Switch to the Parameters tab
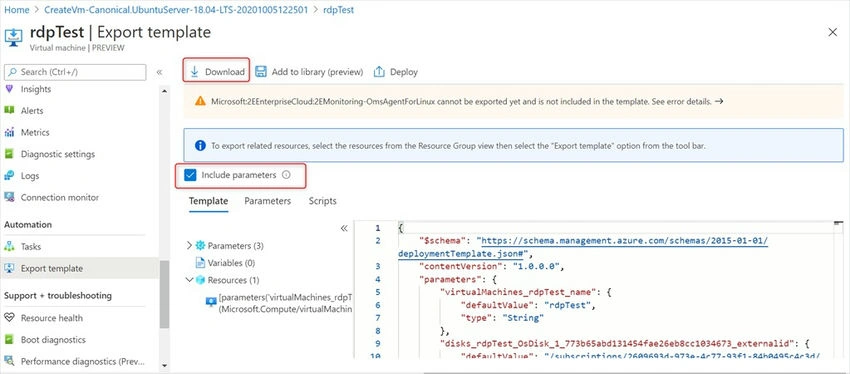The image size is (850, 374). coord(267,201)
